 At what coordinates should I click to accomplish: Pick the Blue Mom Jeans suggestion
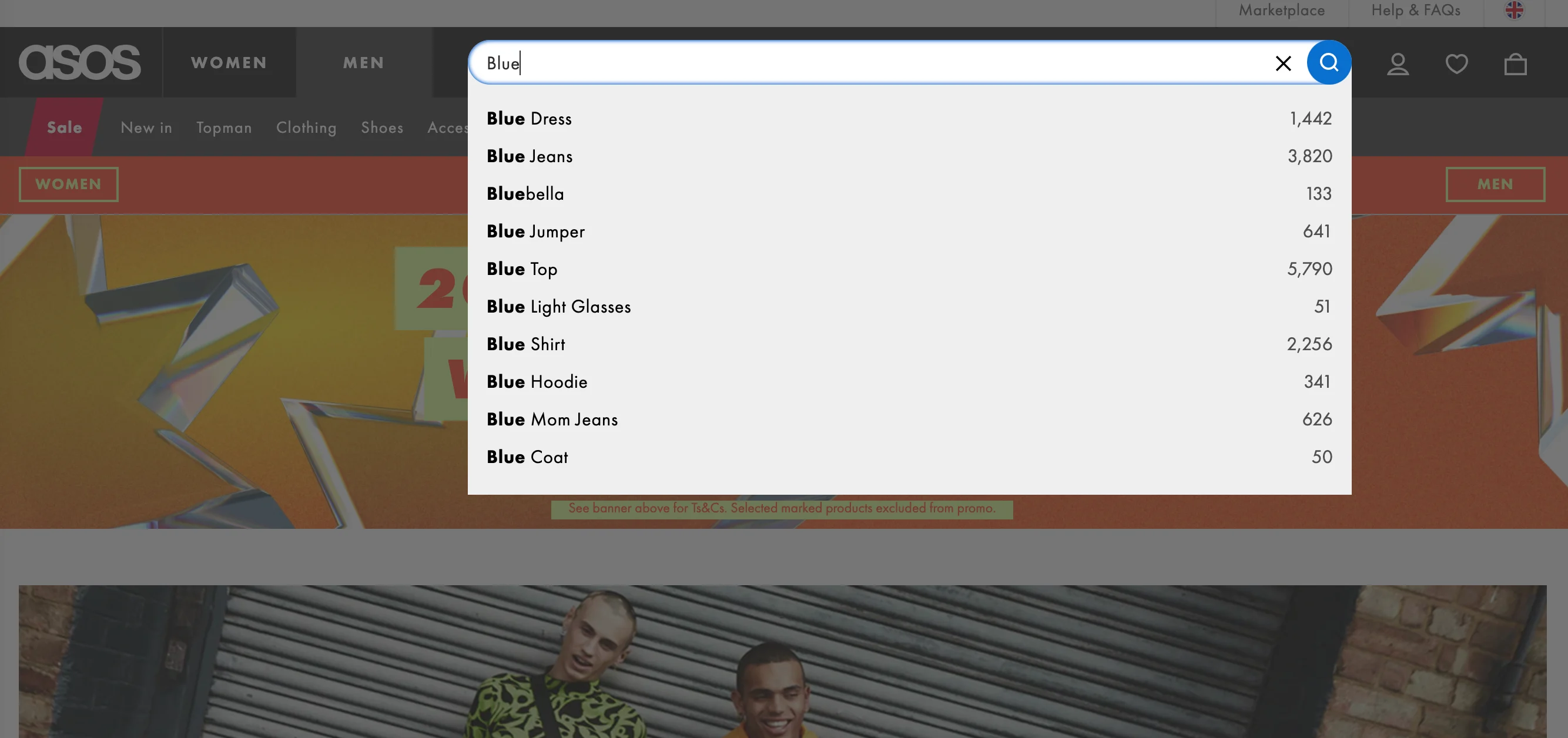click(x=909, y=419)
